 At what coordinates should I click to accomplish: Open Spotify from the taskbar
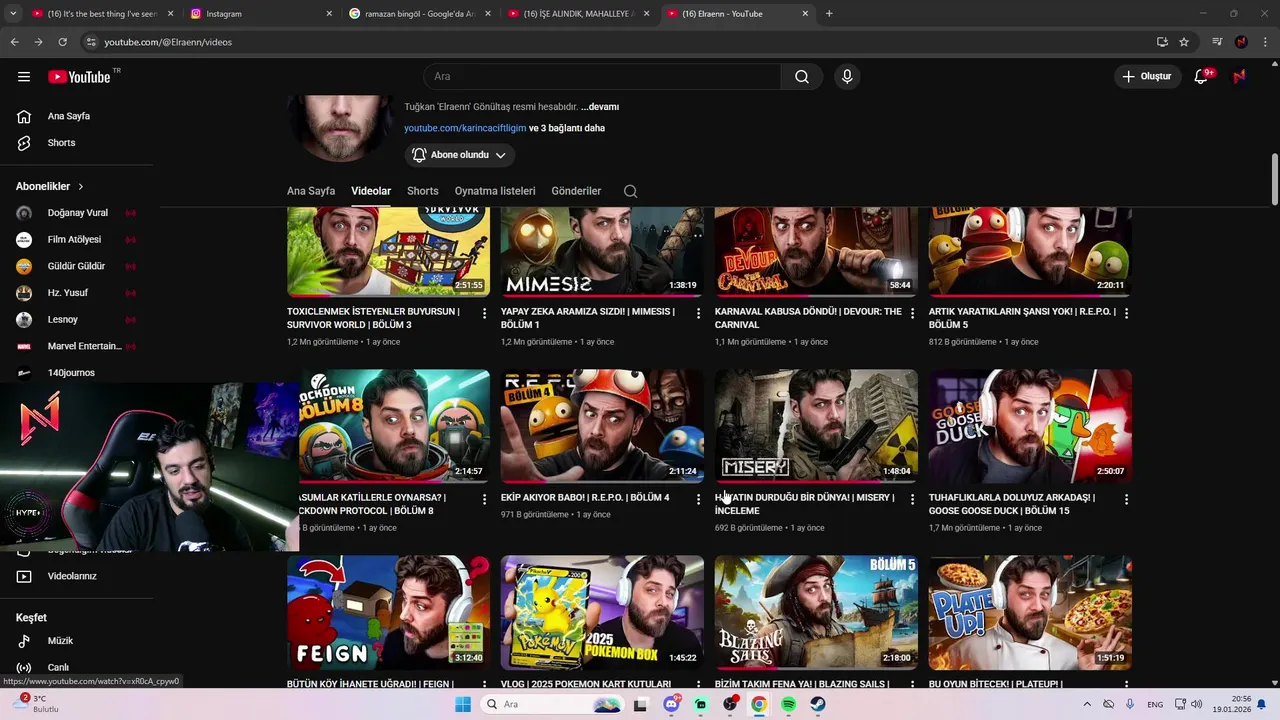tap(789, 704)
